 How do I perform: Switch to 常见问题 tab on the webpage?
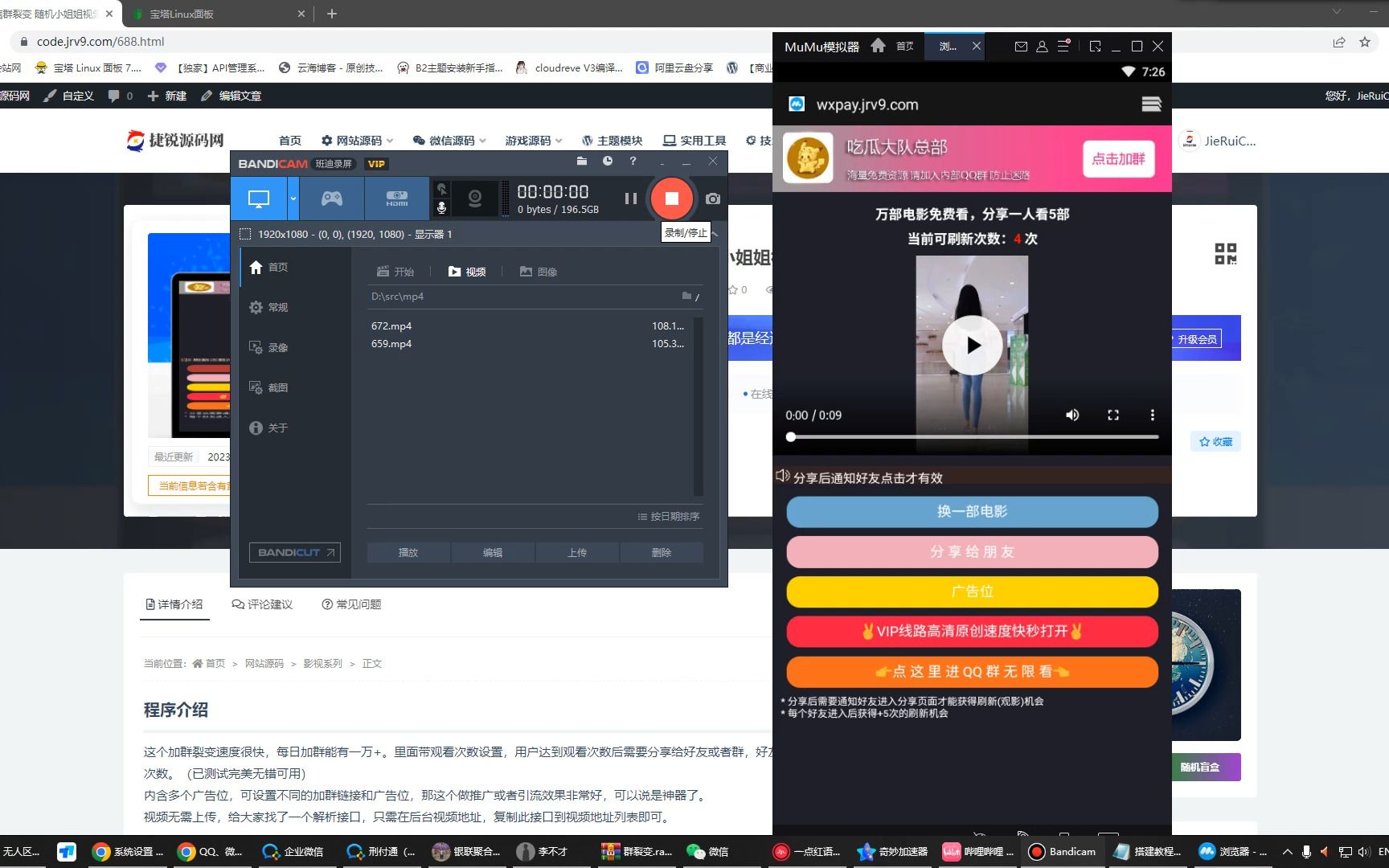tap(351, 604)
